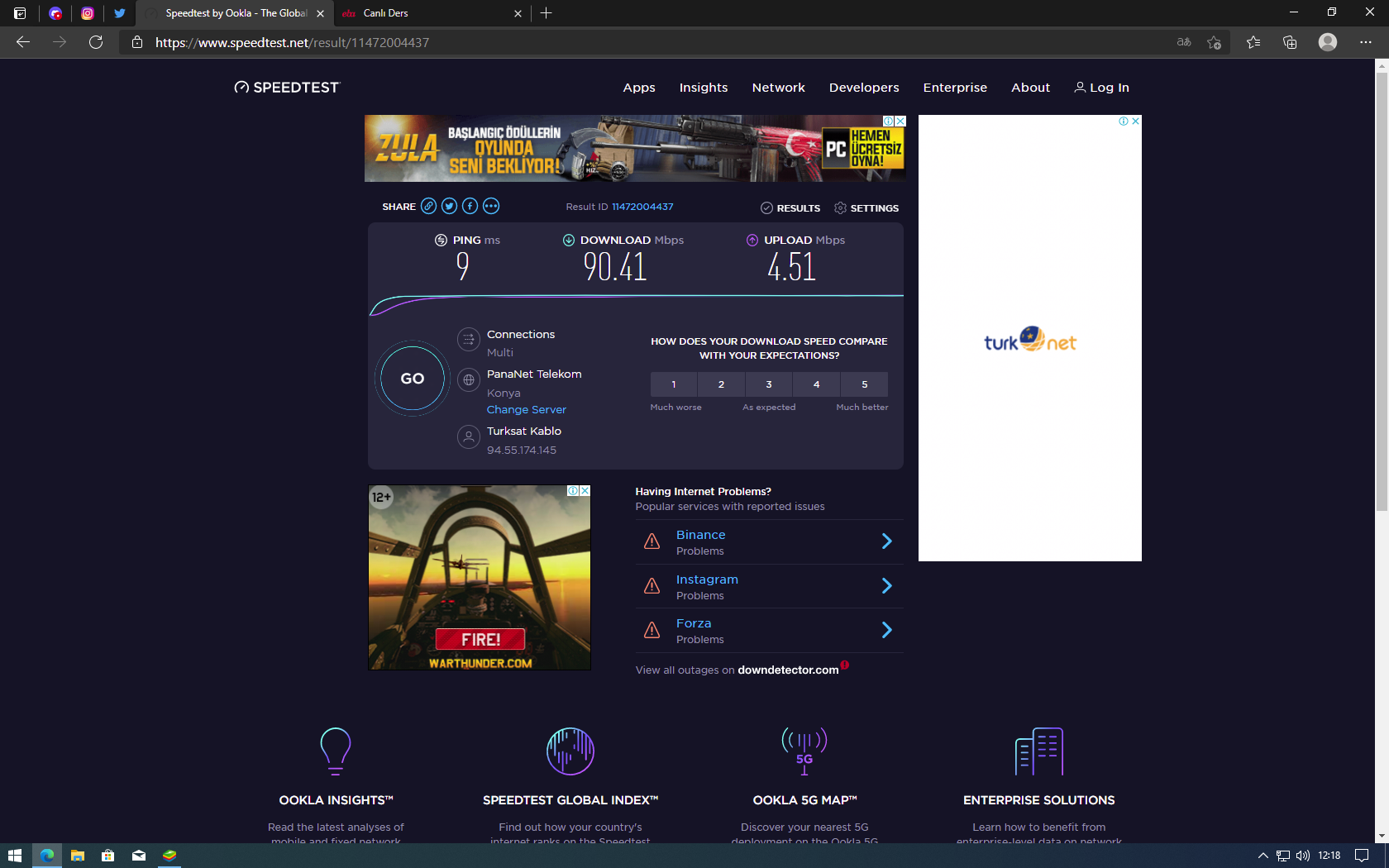Viewport: 1389px width, 868px height.
Task: Open Enterprise Solutions section
Action: pos(1039,800)
